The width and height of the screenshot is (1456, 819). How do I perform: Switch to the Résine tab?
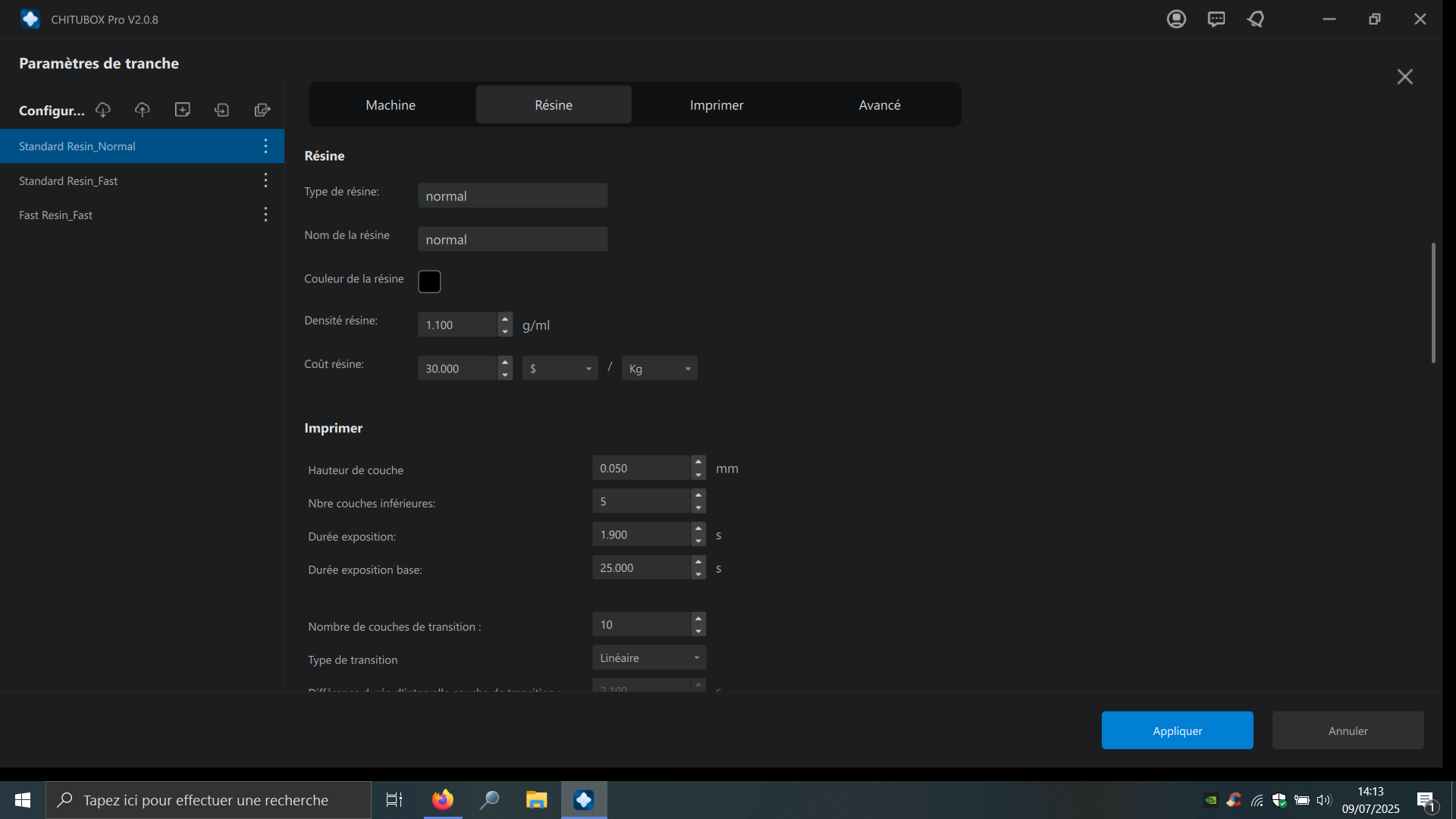(554, 105)
